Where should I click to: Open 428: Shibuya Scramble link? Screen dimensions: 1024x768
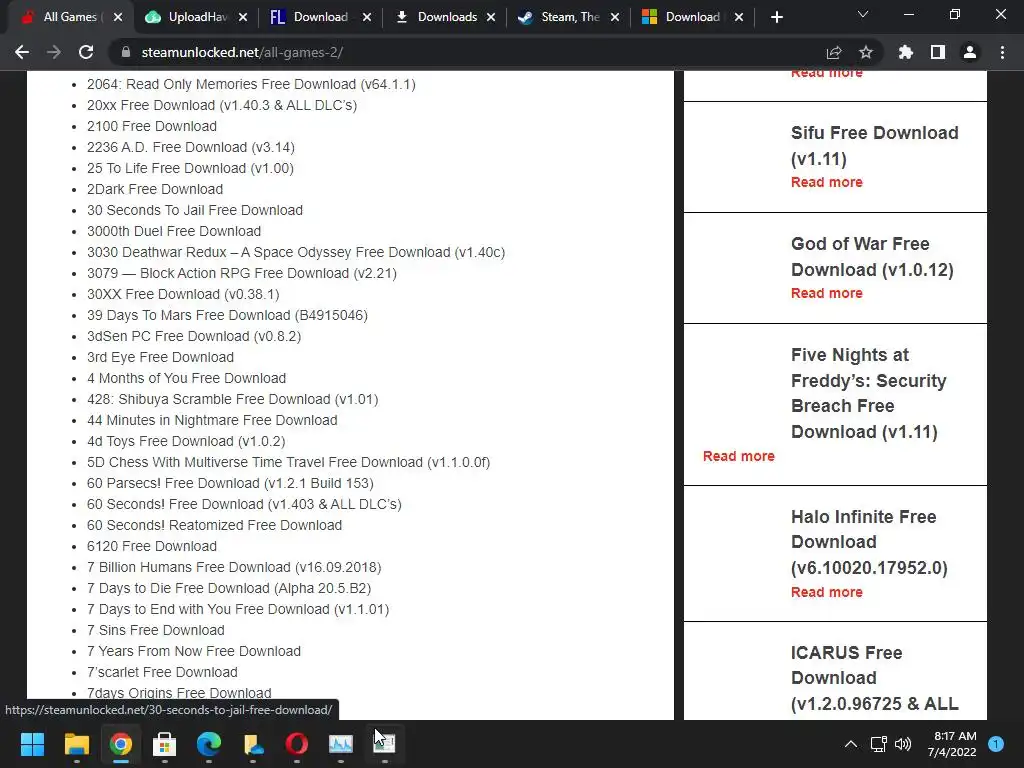pyautogui.click(x=232, y=399)
